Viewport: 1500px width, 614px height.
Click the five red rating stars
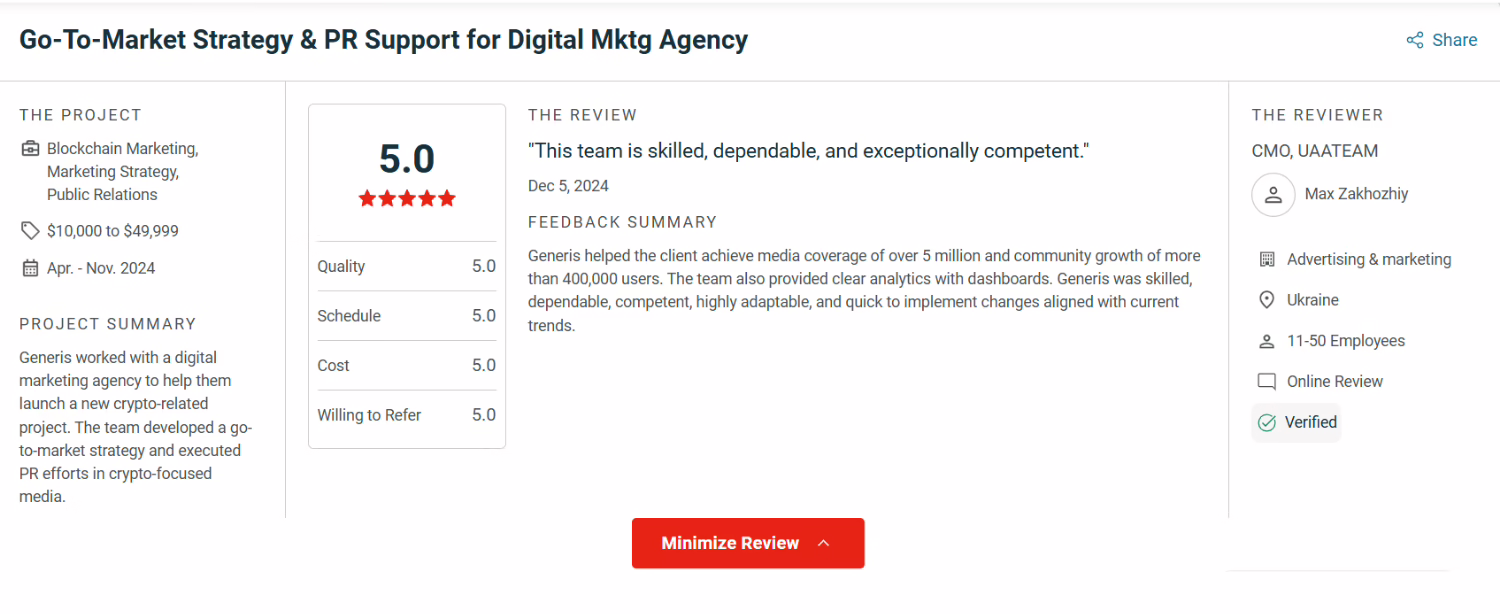[407, 198]
